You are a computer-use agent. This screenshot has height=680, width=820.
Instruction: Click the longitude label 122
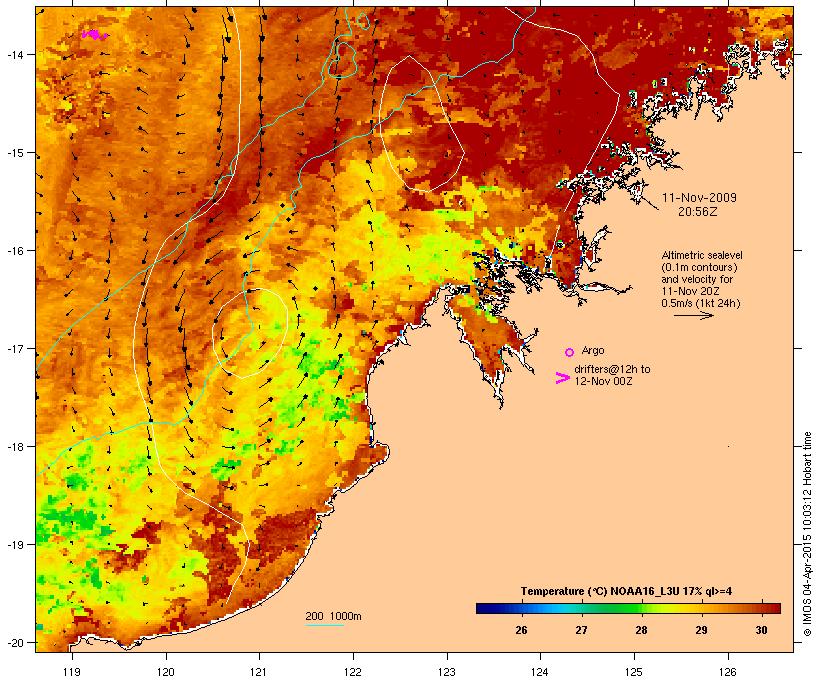click(x=353, y=672)
